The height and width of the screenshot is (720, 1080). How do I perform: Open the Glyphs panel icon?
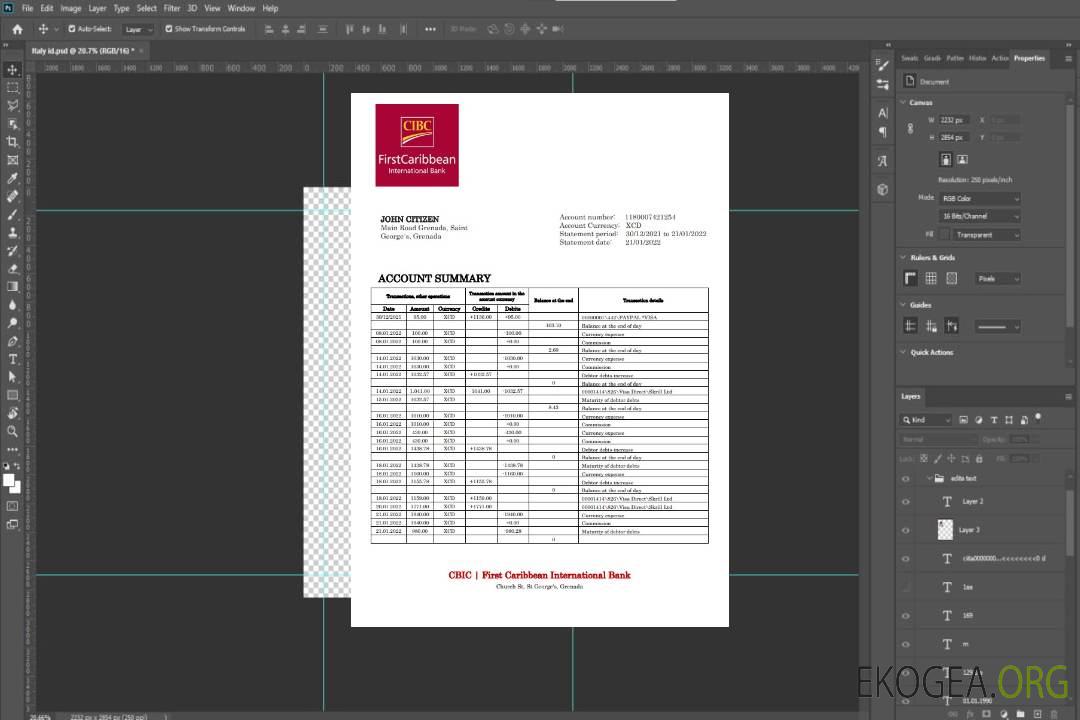[x=883, y=161]
